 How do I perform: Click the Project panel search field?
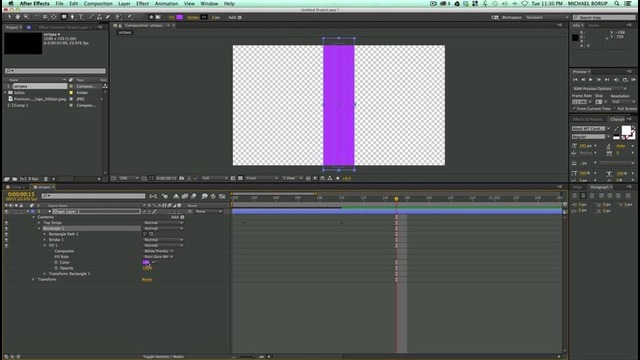(x=55, y=71)
